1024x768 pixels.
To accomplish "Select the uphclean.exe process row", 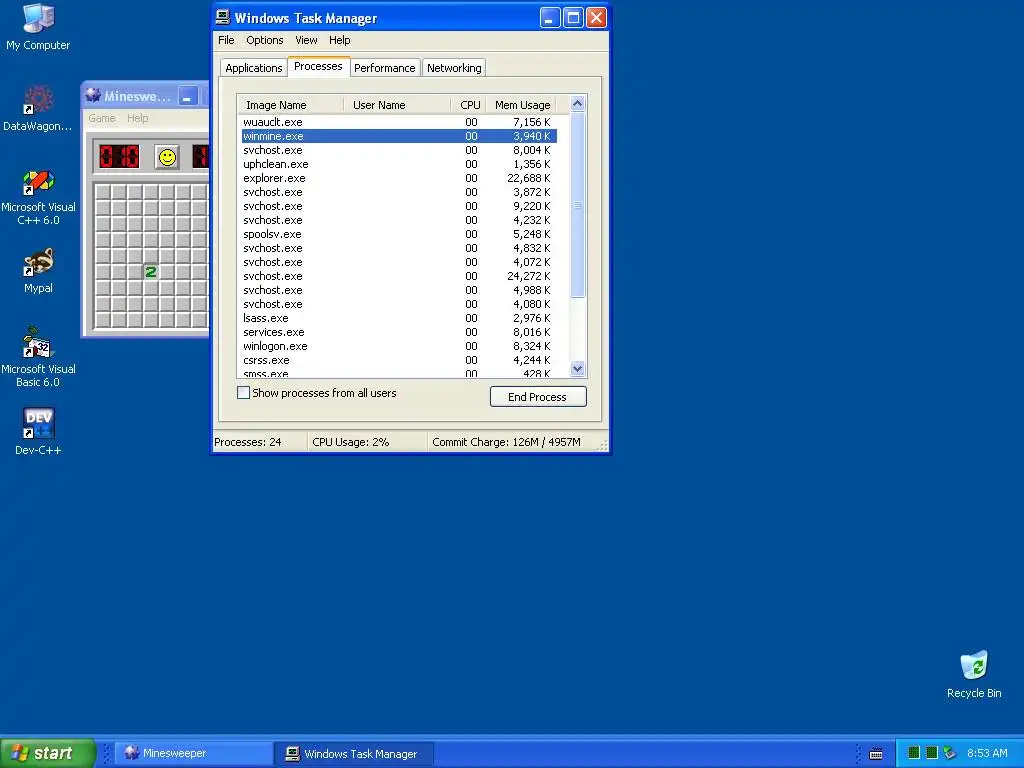I will tap(398, 164).
